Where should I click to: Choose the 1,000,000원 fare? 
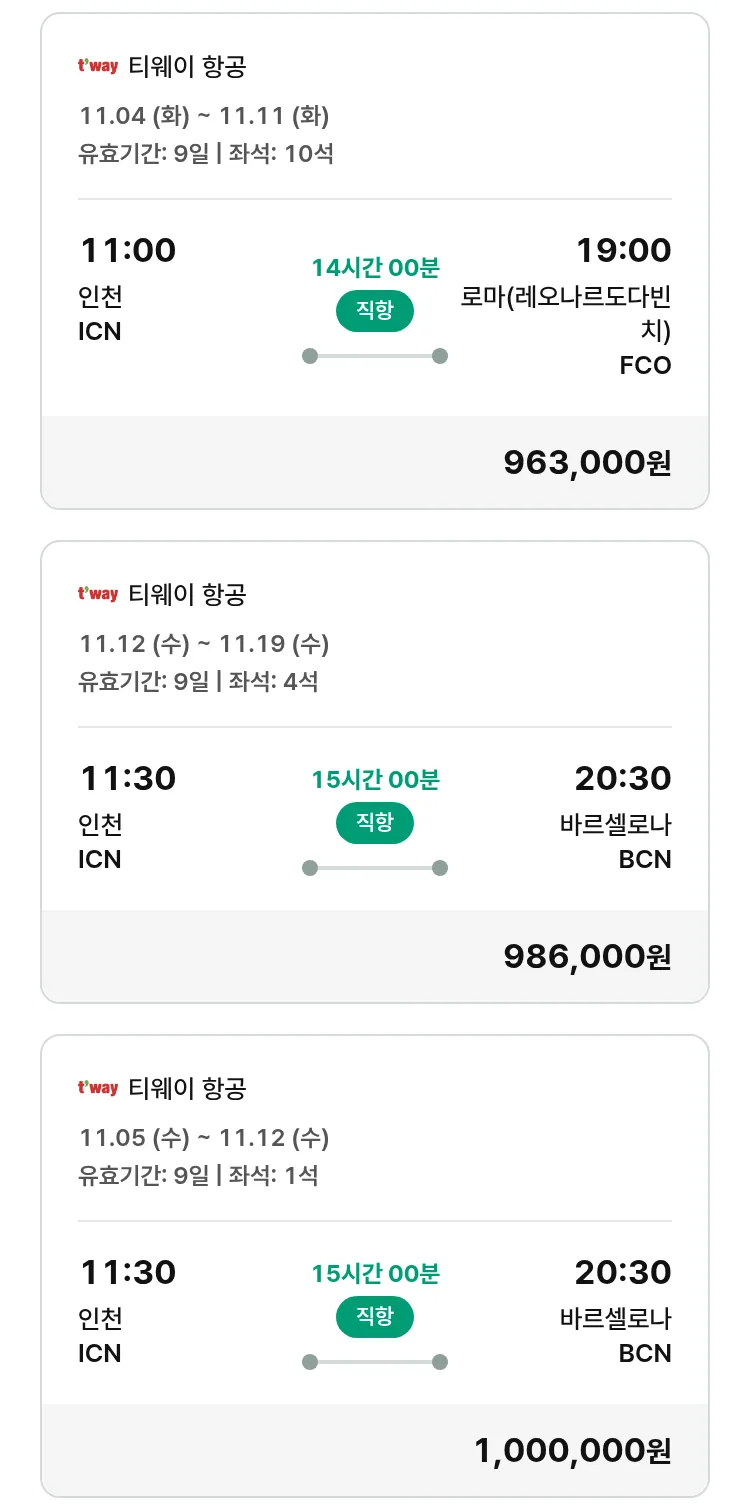[572, 1450]
